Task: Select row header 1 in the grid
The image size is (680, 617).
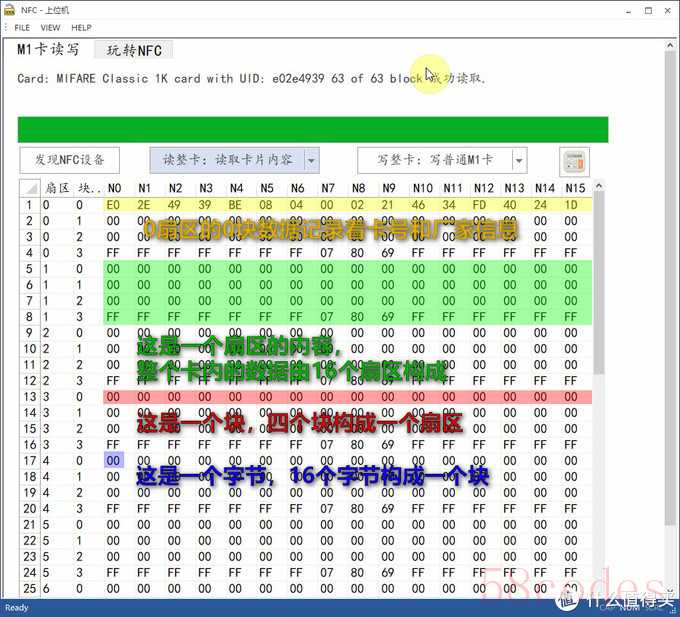Action: coord(29,205)
